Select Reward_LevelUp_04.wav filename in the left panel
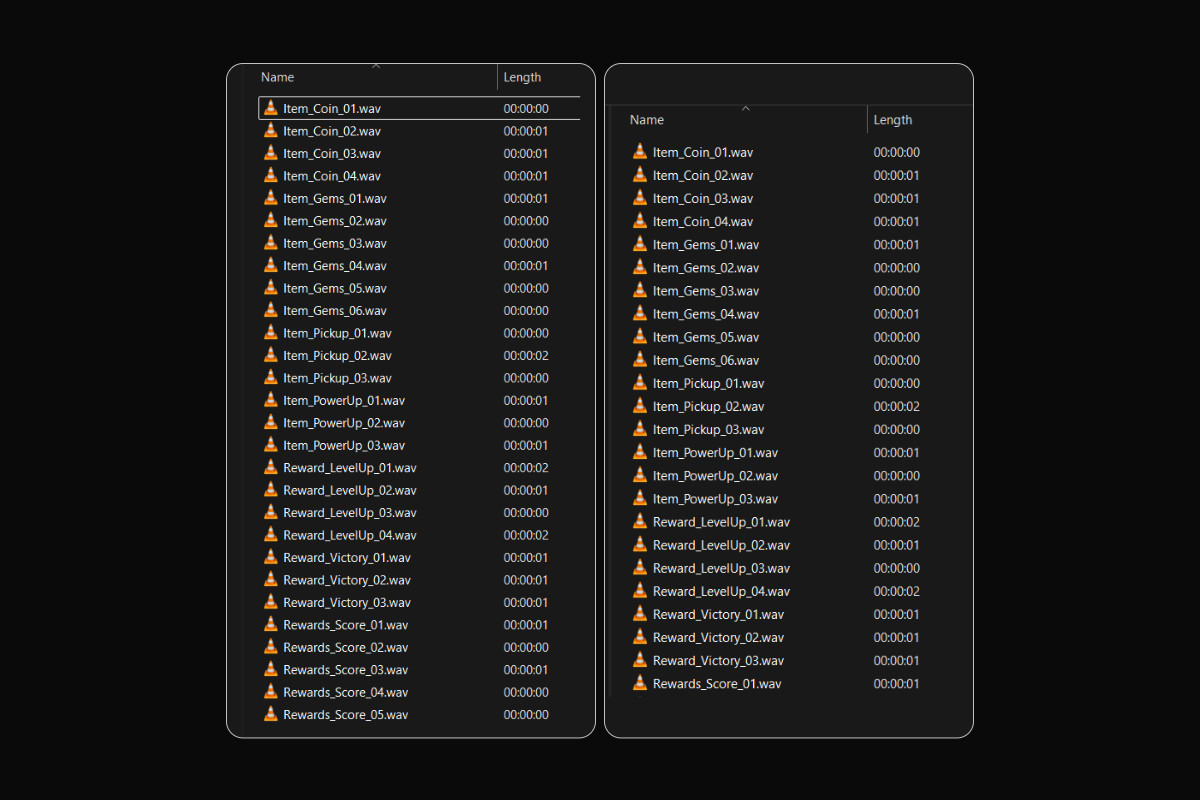1200x800 pixels. point(349,535)
